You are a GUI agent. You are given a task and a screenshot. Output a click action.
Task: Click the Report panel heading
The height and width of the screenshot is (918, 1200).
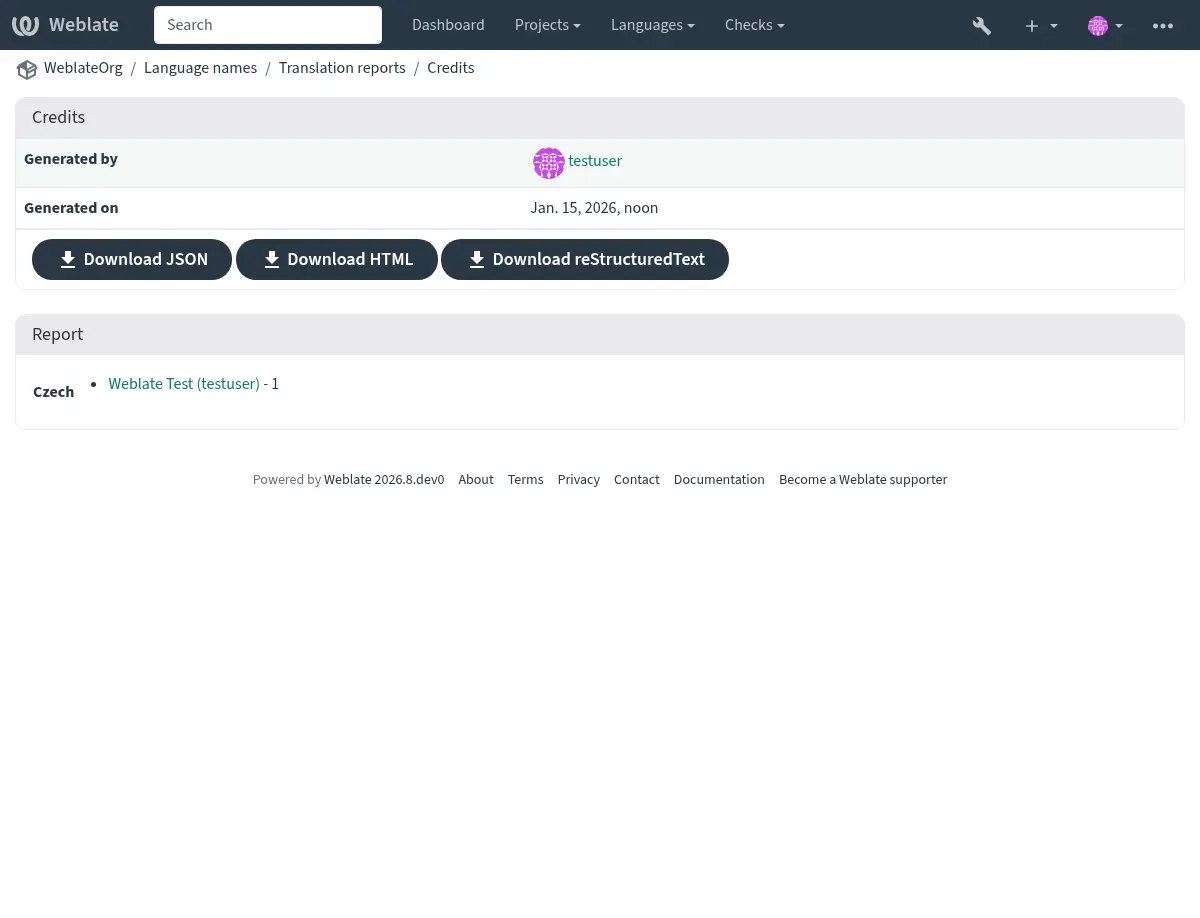(x=57, y=334)
